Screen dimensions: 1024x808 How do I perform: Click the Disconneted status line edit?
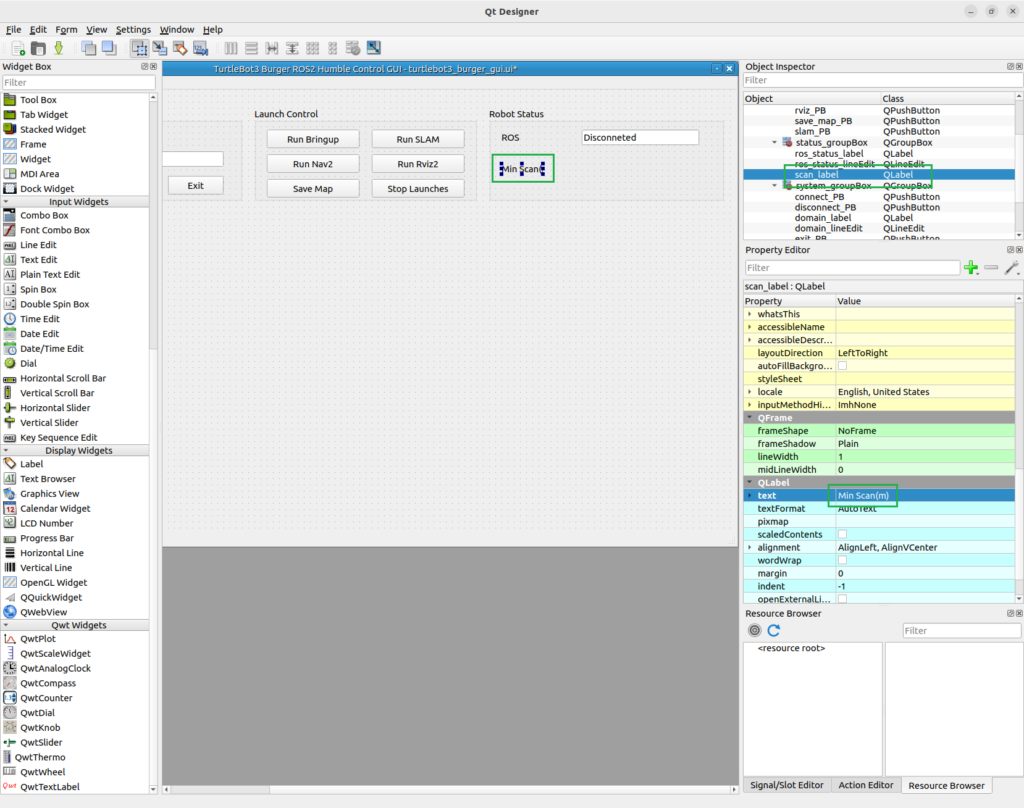pyautogui.click(x=640, y=137)
